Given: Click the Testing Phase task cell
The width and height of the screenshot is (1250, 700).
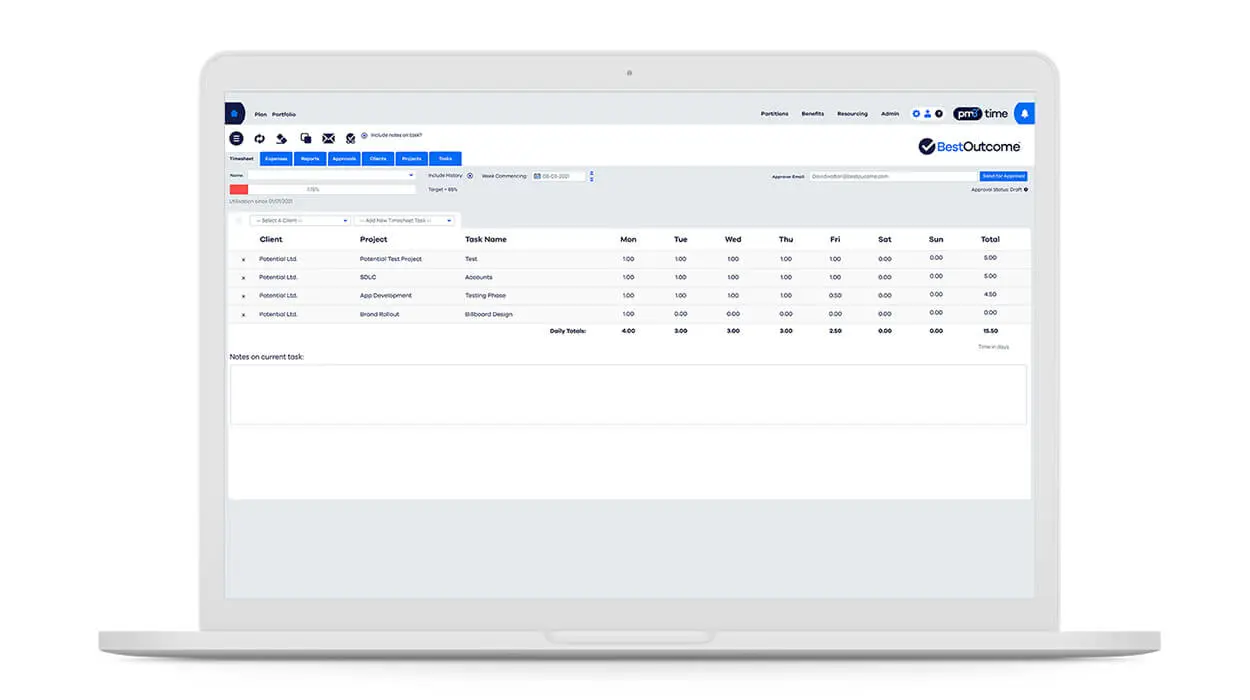Looking at the screenshot, I should click(485, 296).
